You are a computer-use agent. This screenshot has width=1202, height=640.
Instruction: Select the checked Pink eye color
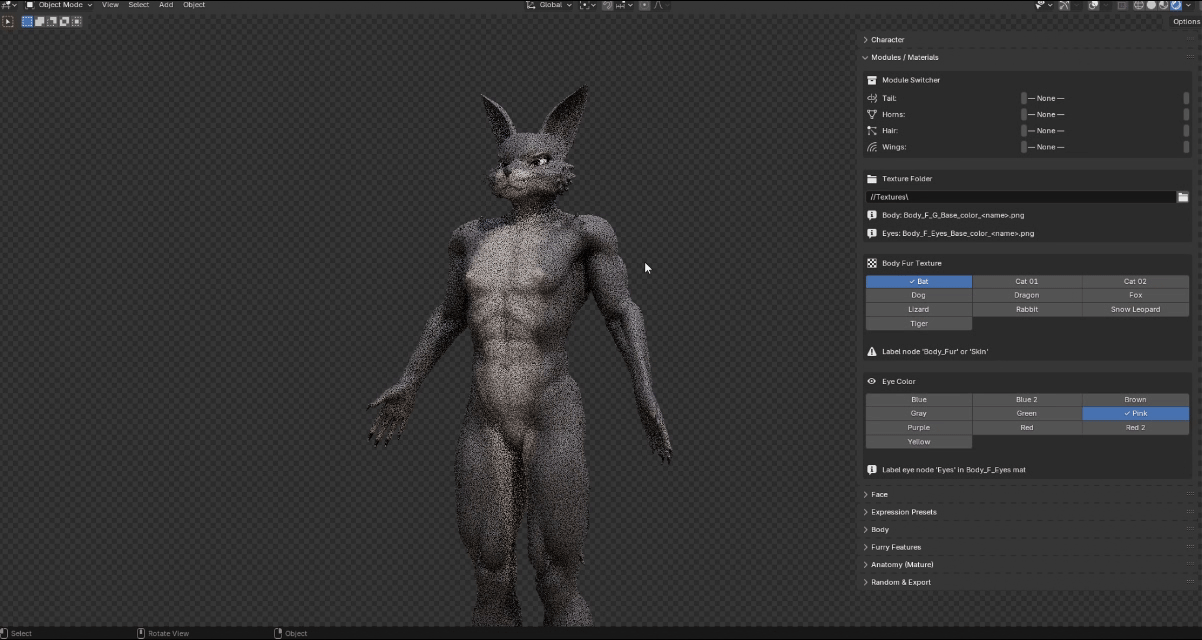[1136, 413]
